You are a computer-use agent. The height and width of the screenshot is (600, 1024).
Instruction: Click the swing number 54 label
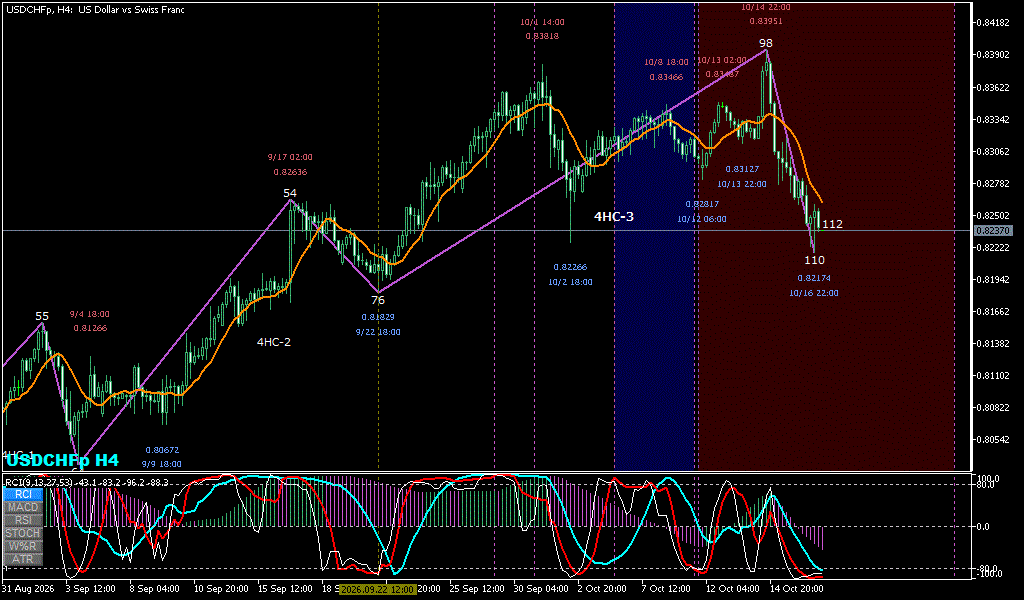[290, 193]
